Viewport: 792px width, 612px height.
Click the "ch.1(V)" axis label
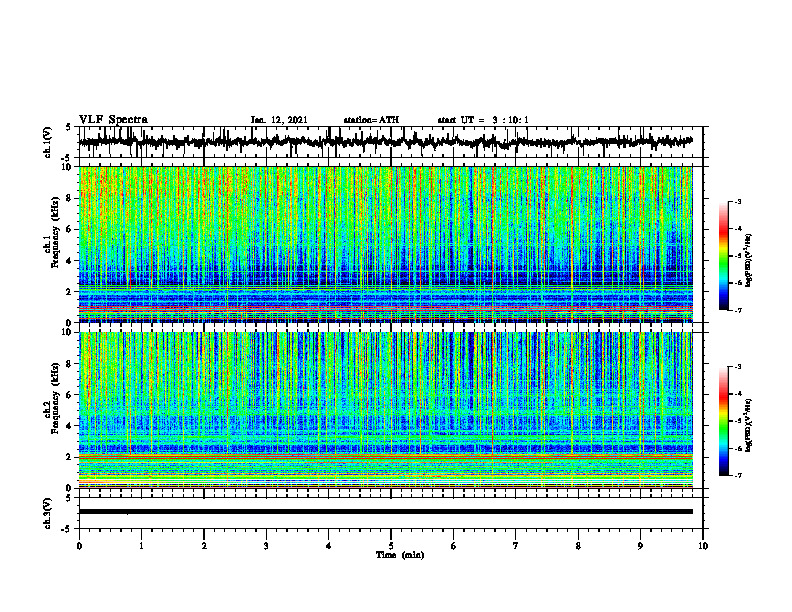point(48,142)
